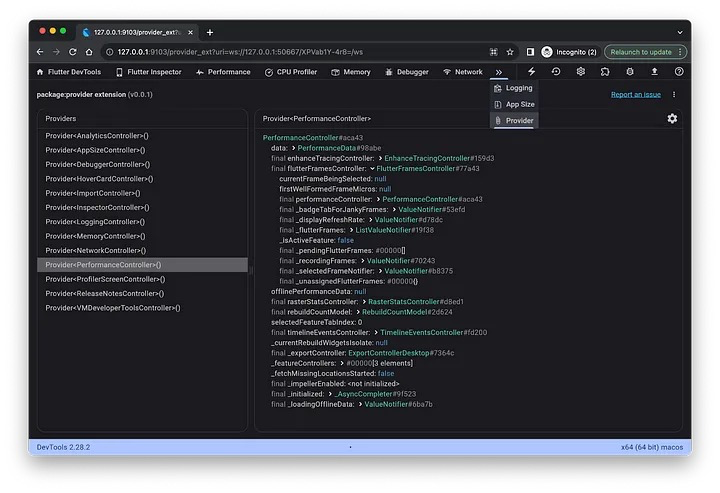Expand the _flutterFrames ListValueNotifier node
The width and height of the screenshot is (720, 493).
click(351, 230)
